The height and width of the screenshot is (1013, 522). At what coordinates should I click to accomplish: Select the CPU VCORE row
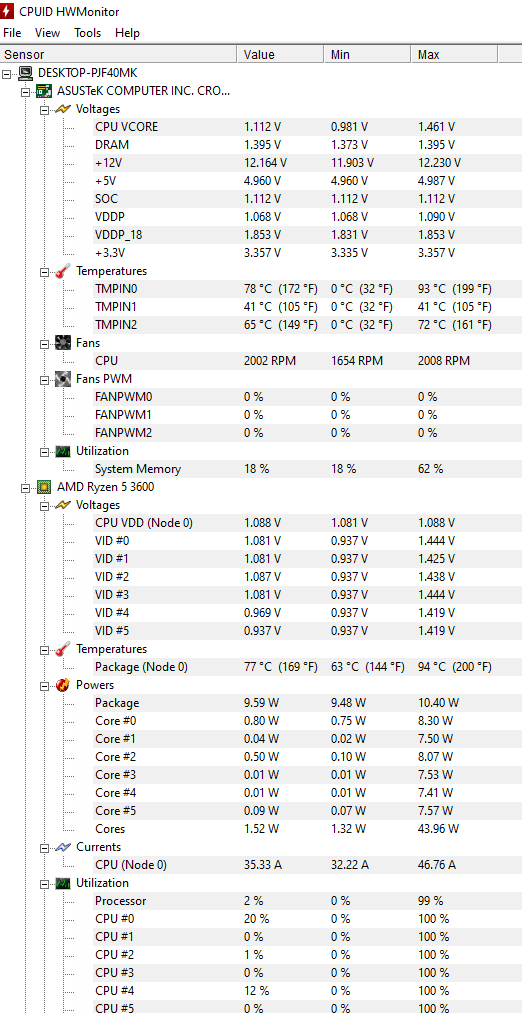pyautogui.click(x=261, y=127)
